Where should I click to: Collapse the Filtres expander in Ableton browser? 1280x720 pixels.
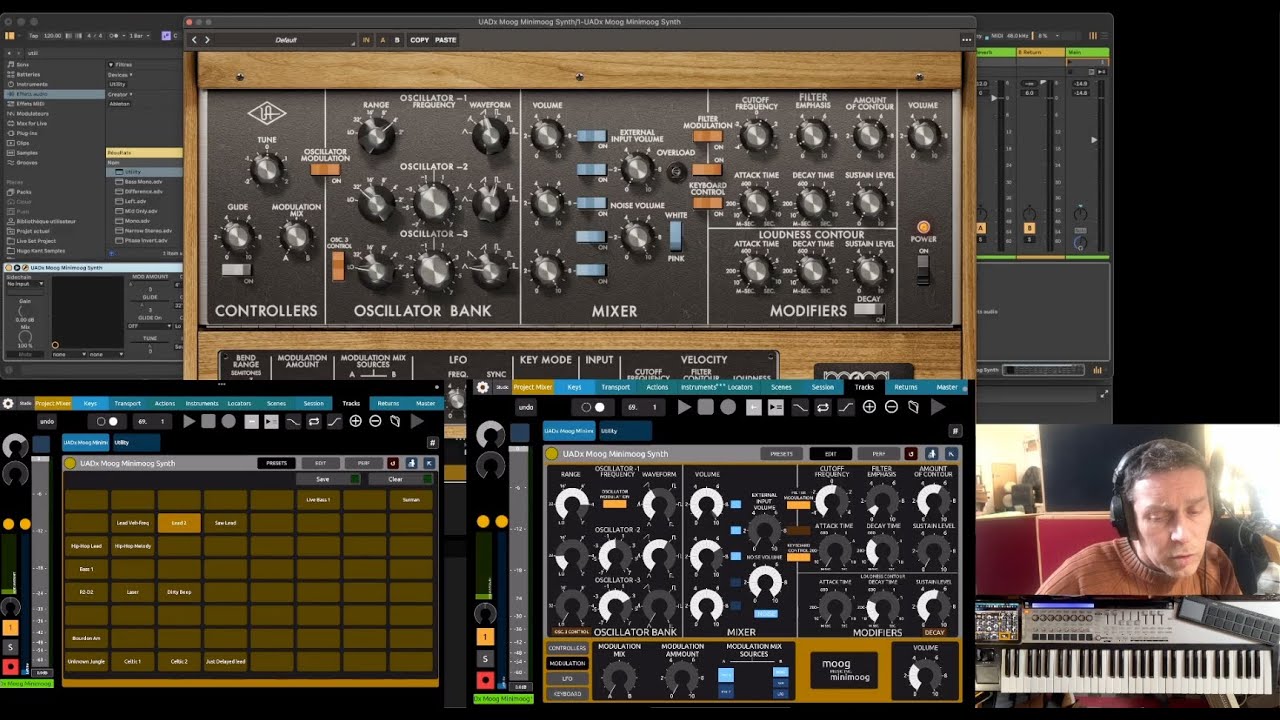[110, 64]
